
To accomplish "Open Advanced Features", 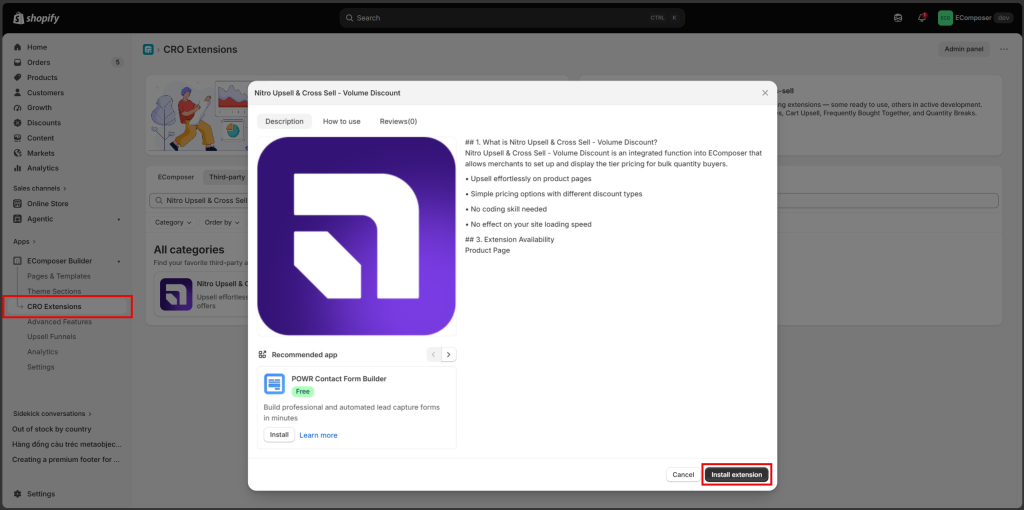I will coord(59,322).
